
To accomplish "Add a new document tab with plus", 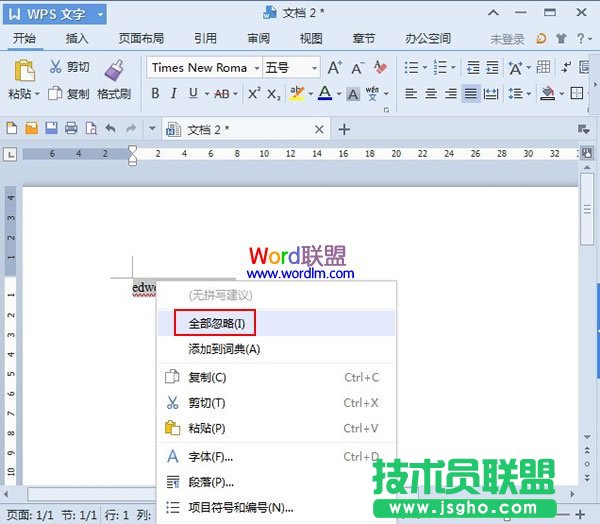I will click(344, 129).
